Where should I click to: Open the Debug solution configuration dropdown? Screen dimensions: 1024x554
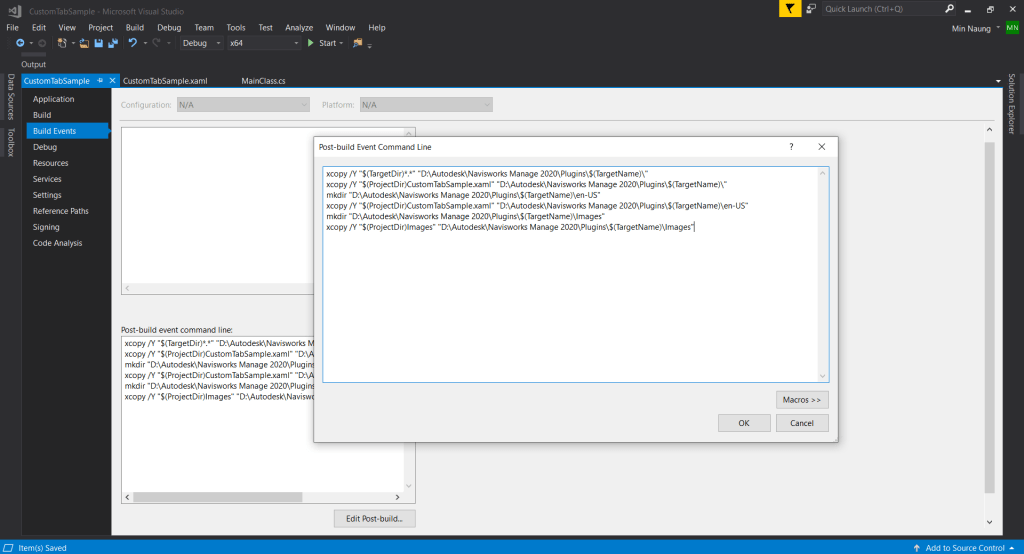coord(200,43)
